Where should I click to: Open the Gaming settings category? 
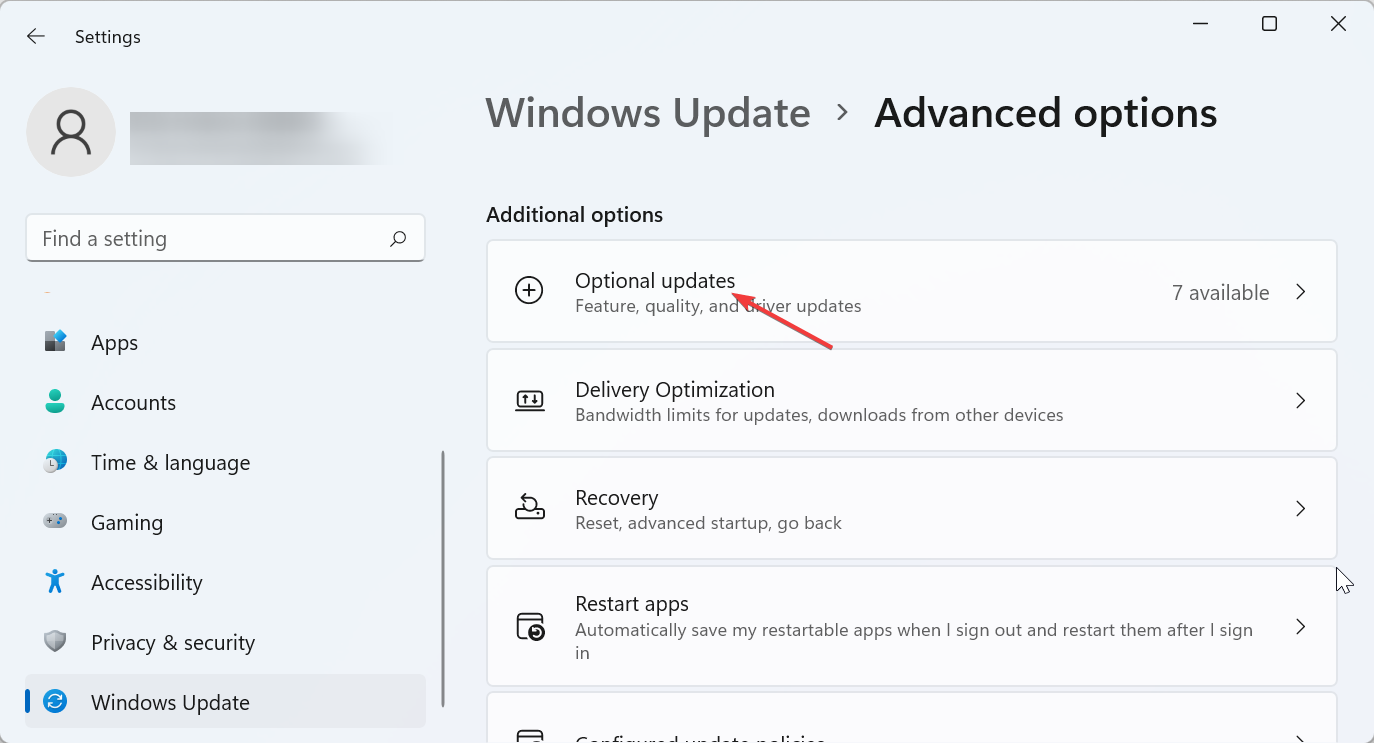225,522
